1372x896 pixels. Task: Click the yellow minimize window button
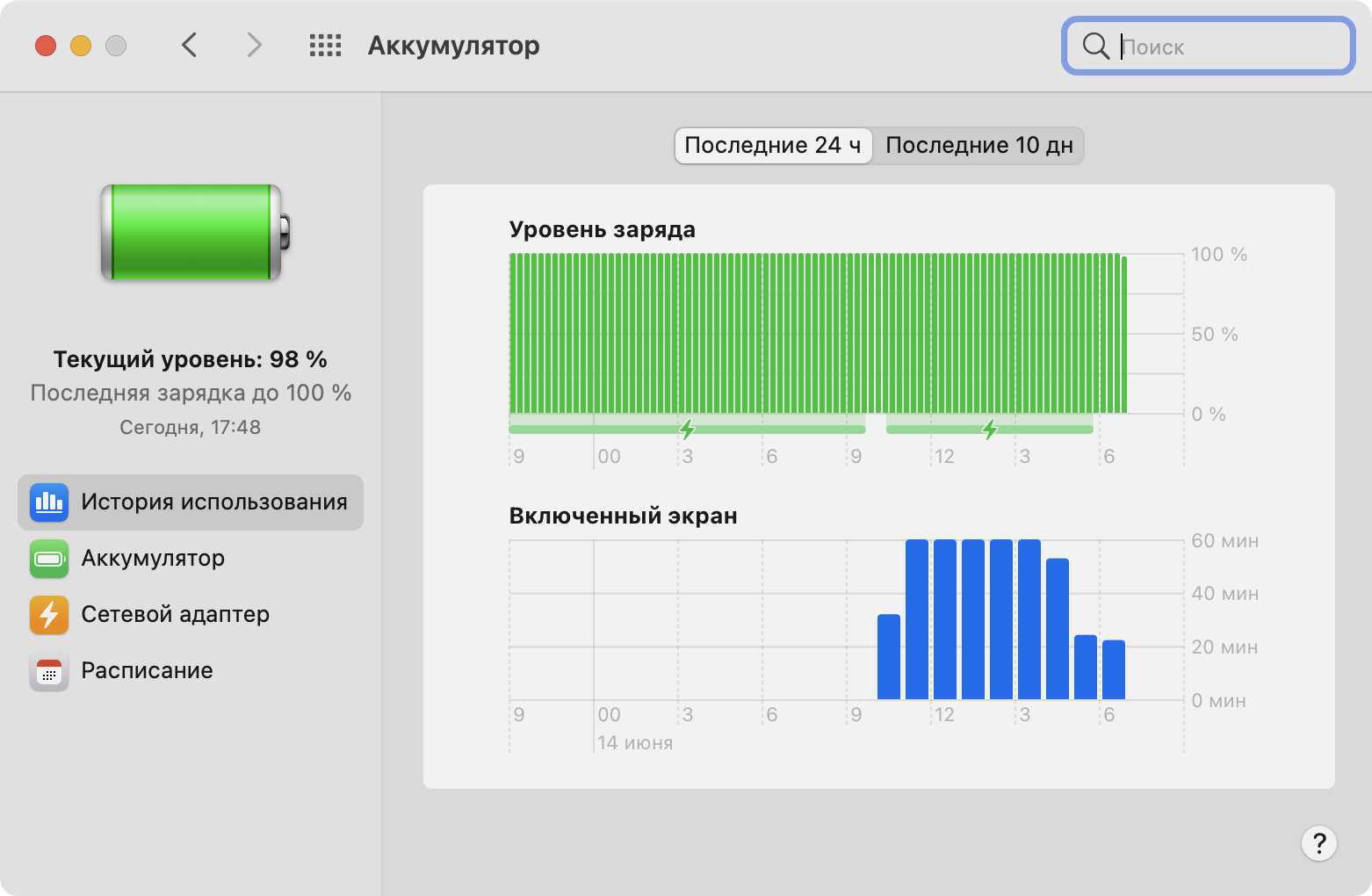coord(81,46)
